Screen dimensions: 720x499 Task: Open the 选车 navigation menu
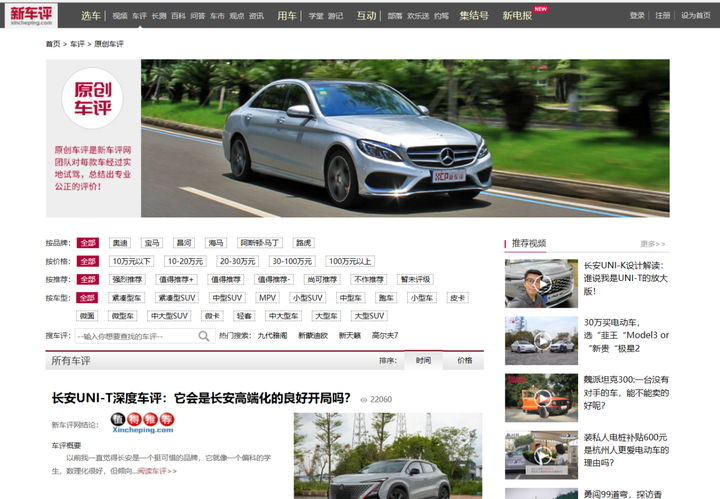[x=90, y=16]
